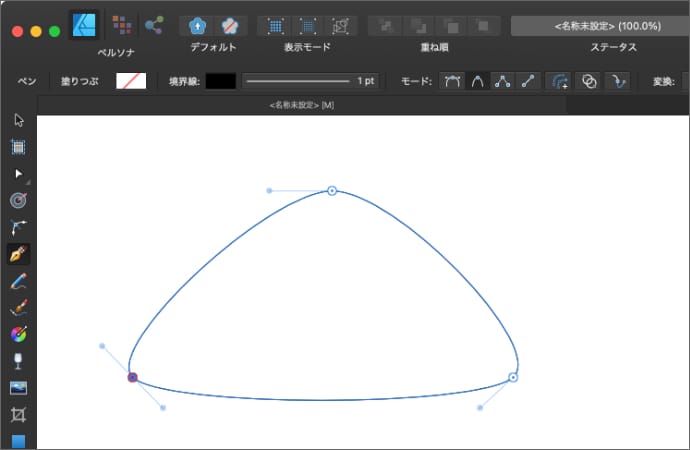Select Polygon mode for the pen

501,82
